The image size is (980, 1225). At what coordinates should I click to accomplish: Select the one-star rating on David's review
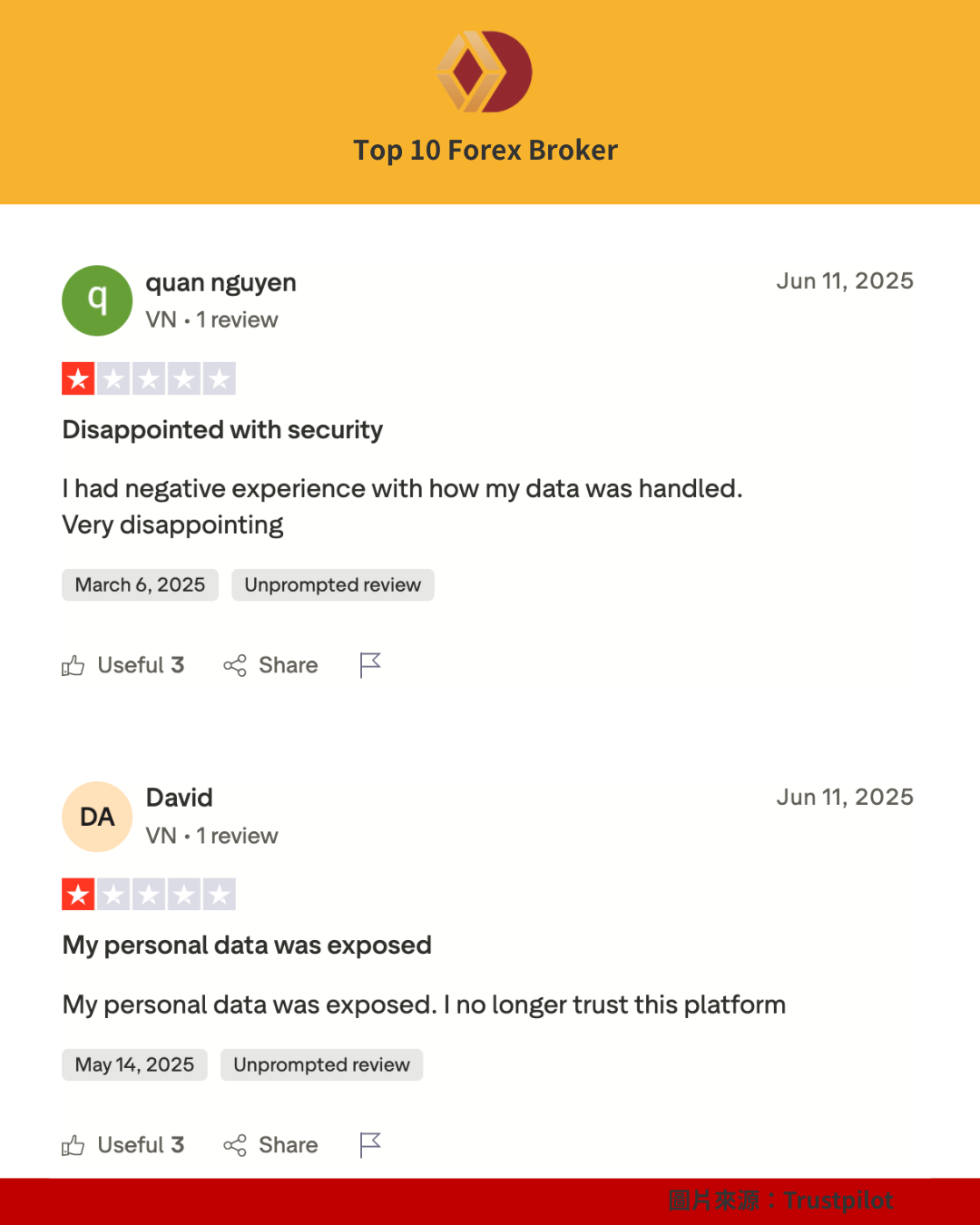pos(79,894)
